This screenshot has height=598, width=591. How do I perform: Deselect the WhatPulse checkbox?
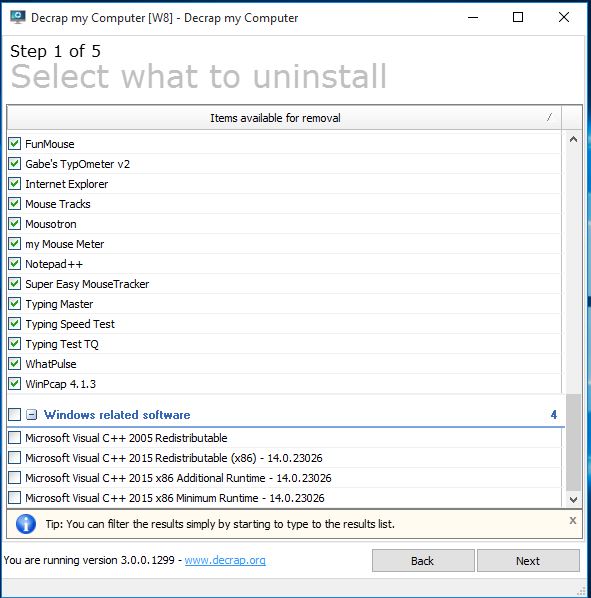pyautogui.click(x=14, y=363)
